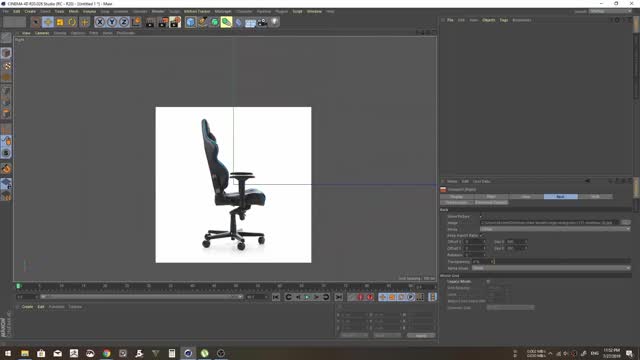Click the Coordinate System icon beside Z
640x360 pixels.
pyautogui.click(x=136, y=22)
